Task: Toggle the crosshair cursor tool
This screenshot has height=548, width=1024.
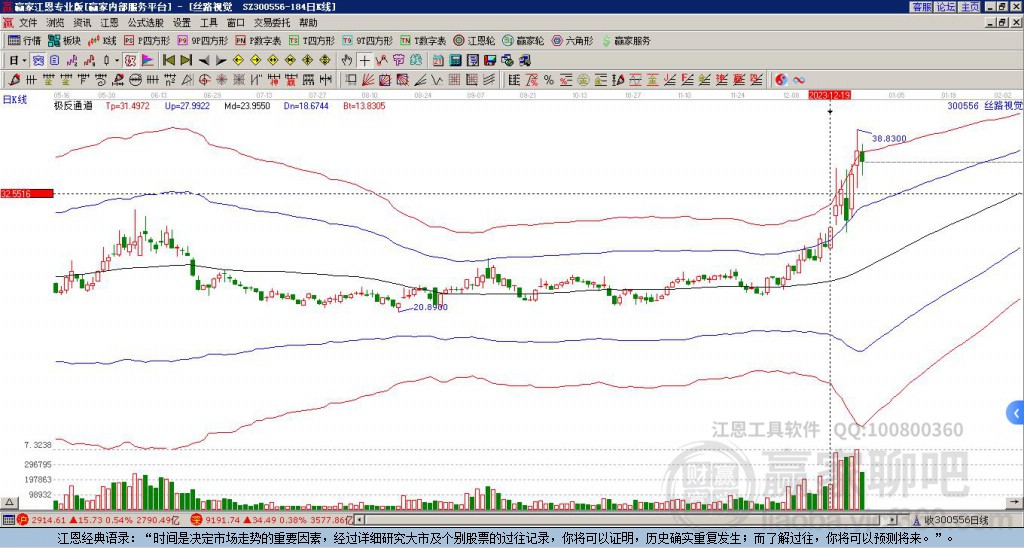Action: click(364, 61)
